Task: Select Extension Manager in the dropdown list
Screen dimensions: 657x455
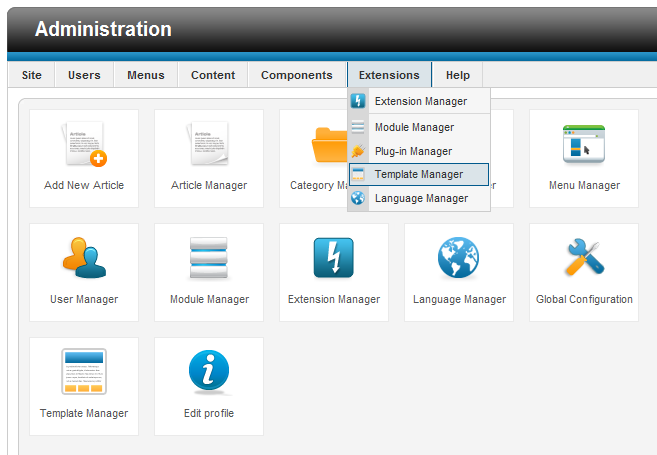Action: 420,102
